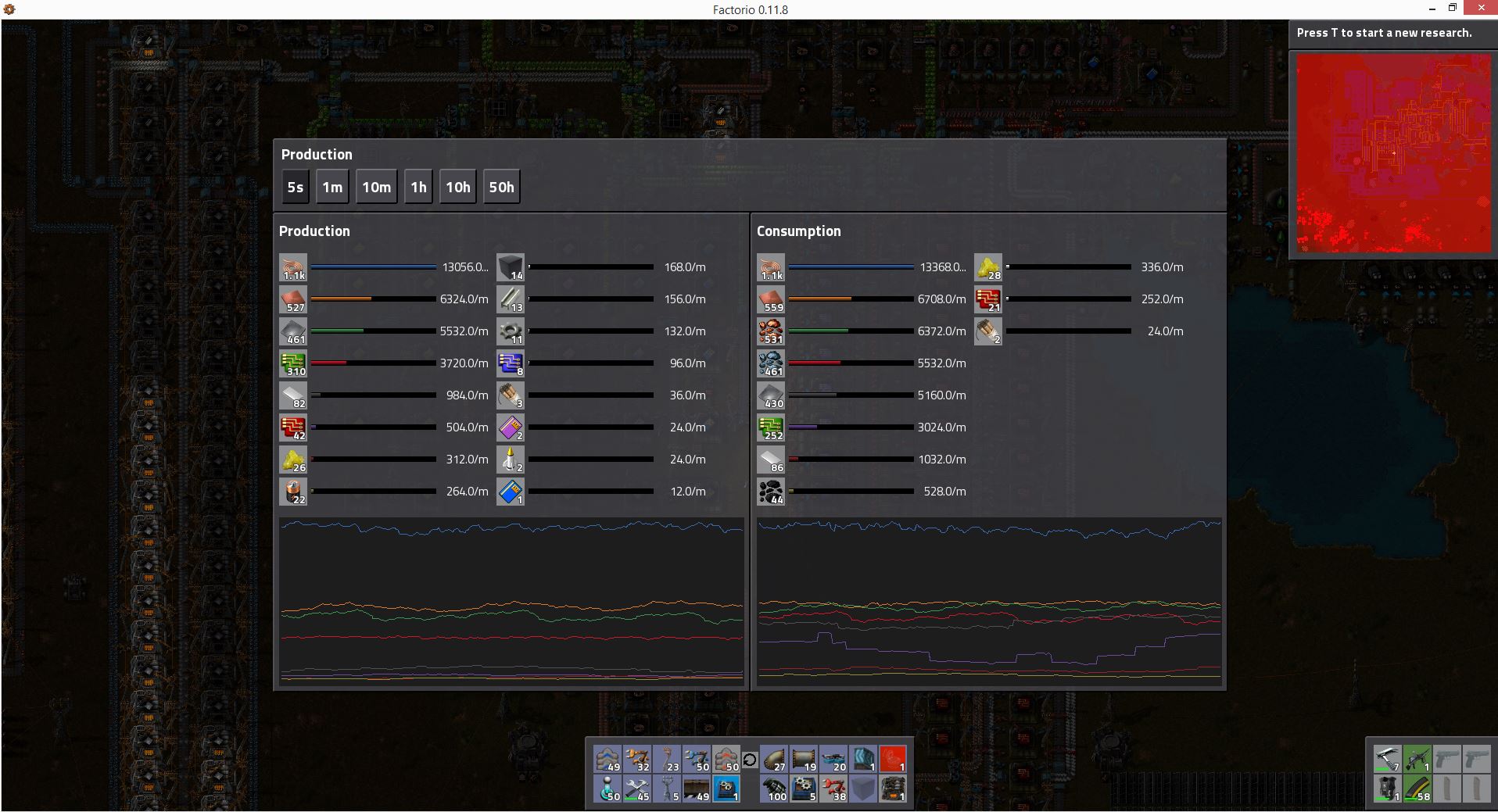Select green electronic circuit in Production list

(293, 364)
